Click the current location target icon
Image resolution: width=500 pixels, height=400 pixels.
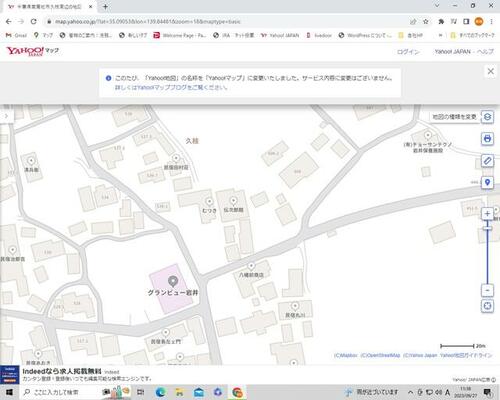click(487, 306)
